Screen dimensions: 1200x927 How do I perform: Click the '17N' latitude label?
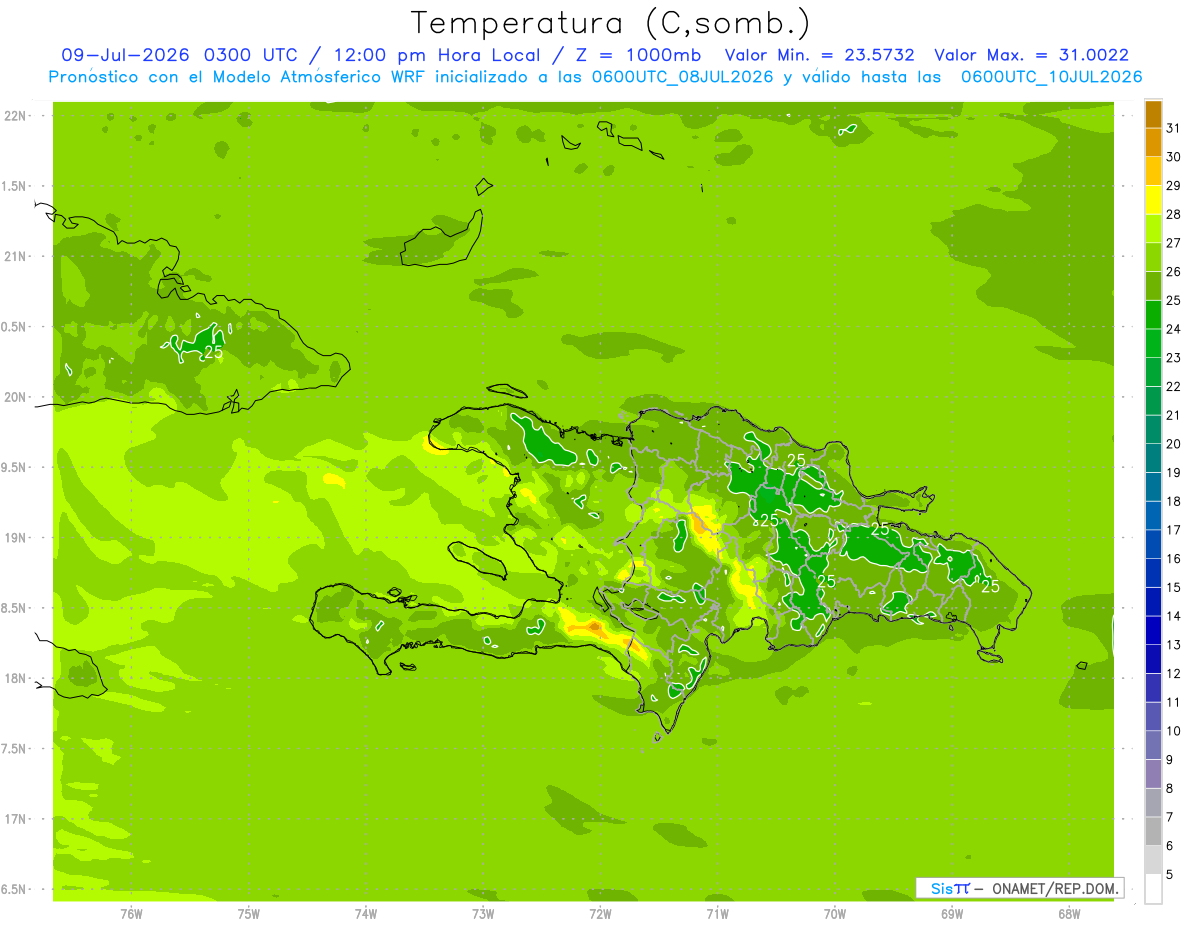pyautogui.click(x=15, y=819)
